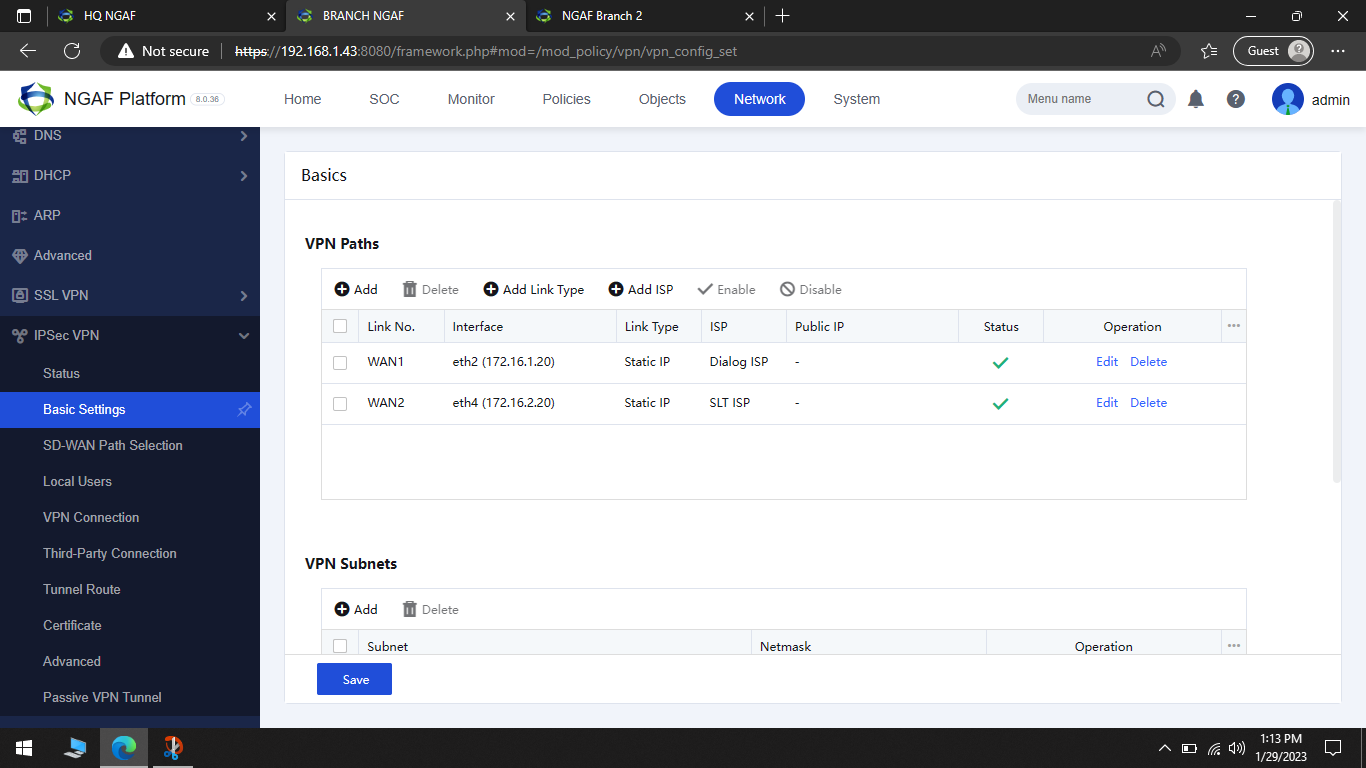Click the Add ISP icon
Viewport: 1366px width, 768px height.
click(641, 289)
